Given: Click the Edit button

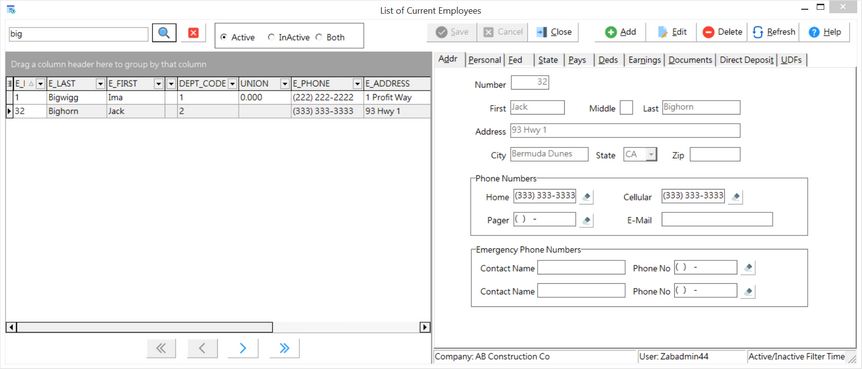Looking at the screenshot, I should [672, 32].
